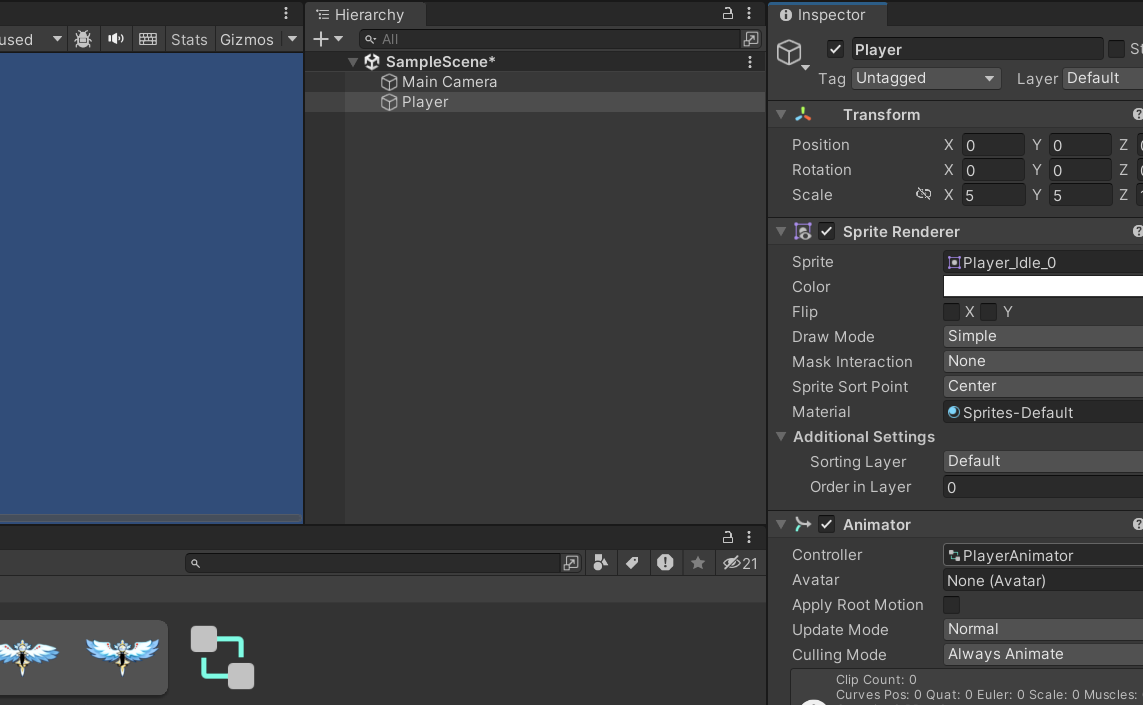Open the Culling Mode dropdown
Viewport: 1143px width, 705px height.
[1043, 654]
